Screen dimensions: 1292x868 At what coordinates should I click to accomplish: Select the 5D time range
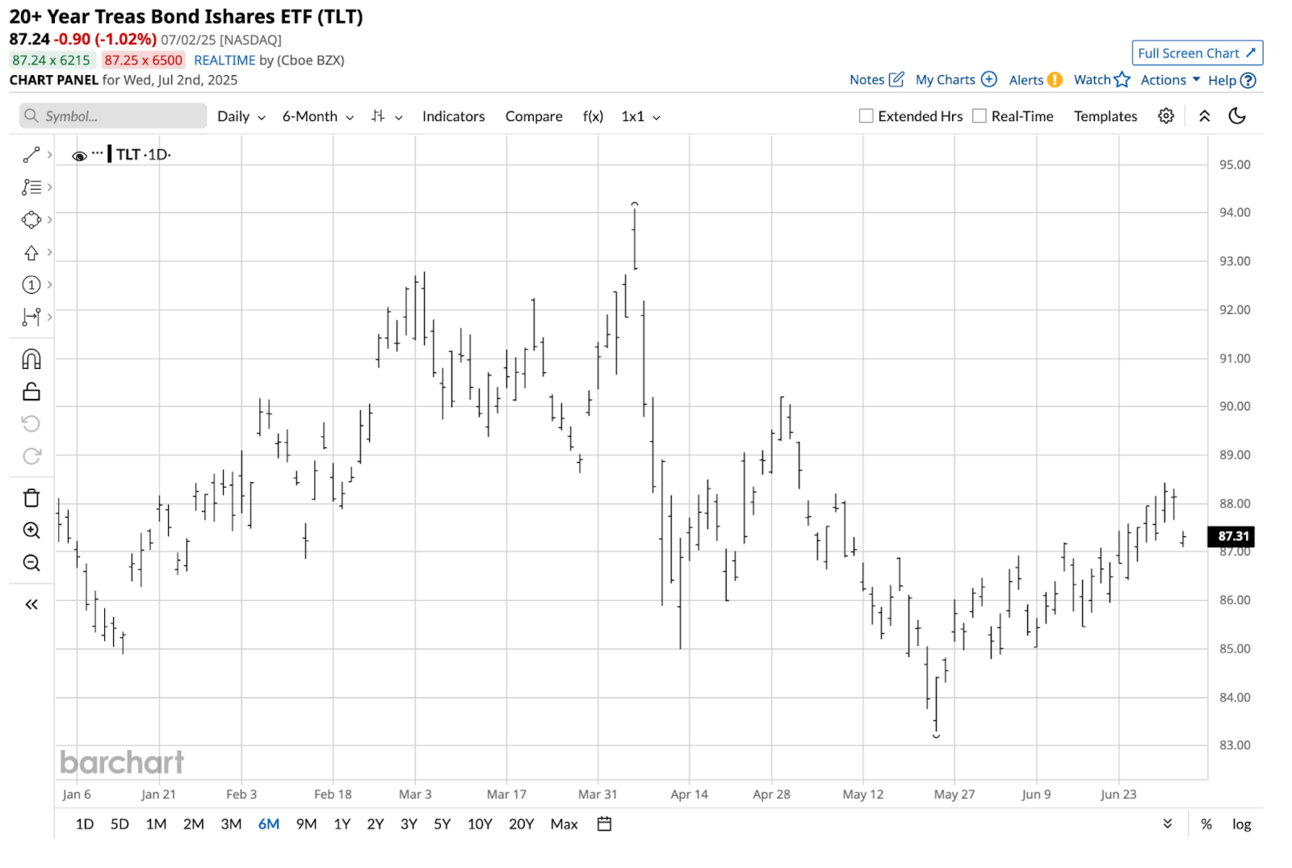point(120,824)
